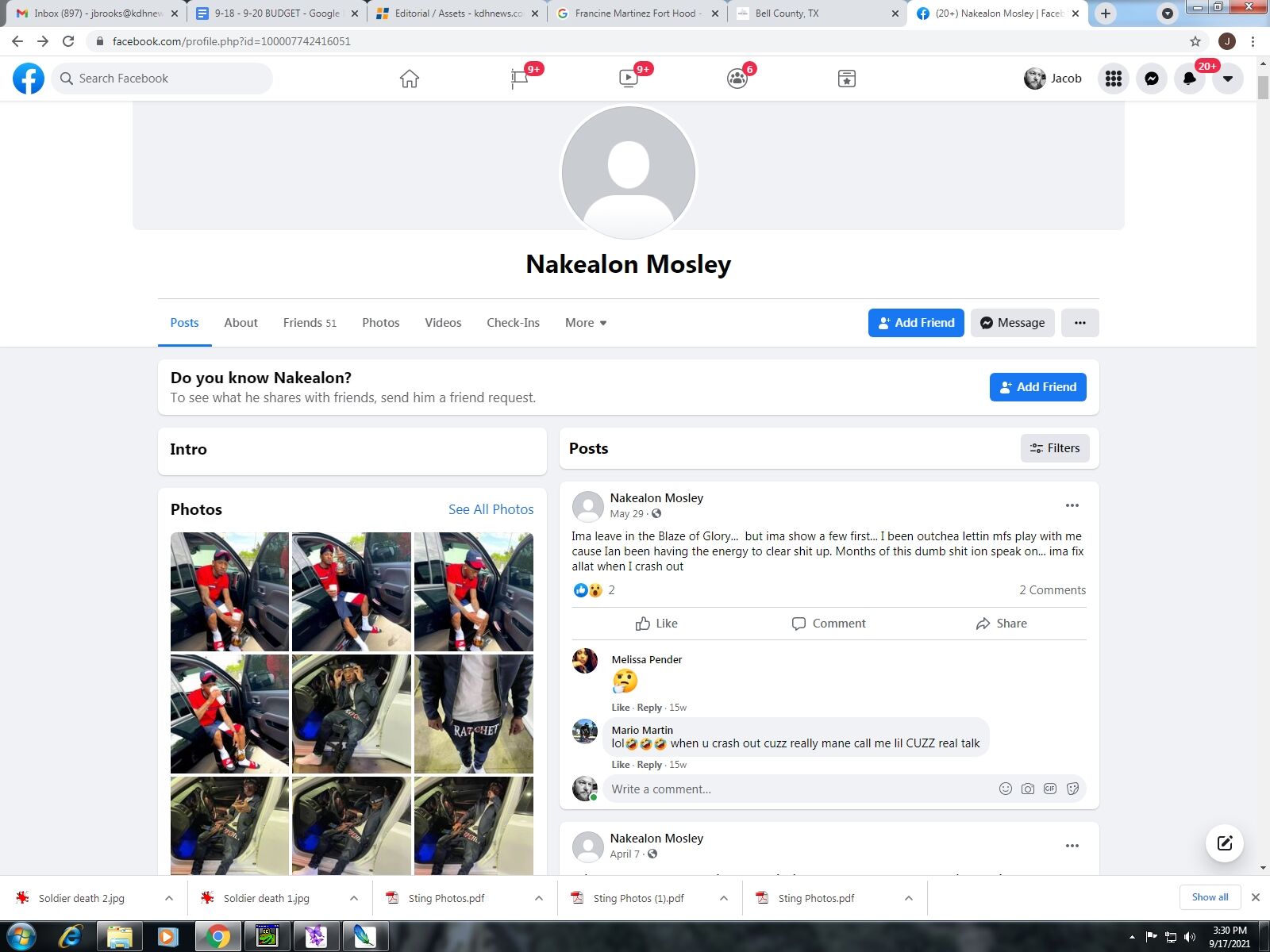Click the Search Facebook input field
Screen dimensions: 1270x952
tap(163, 79)
